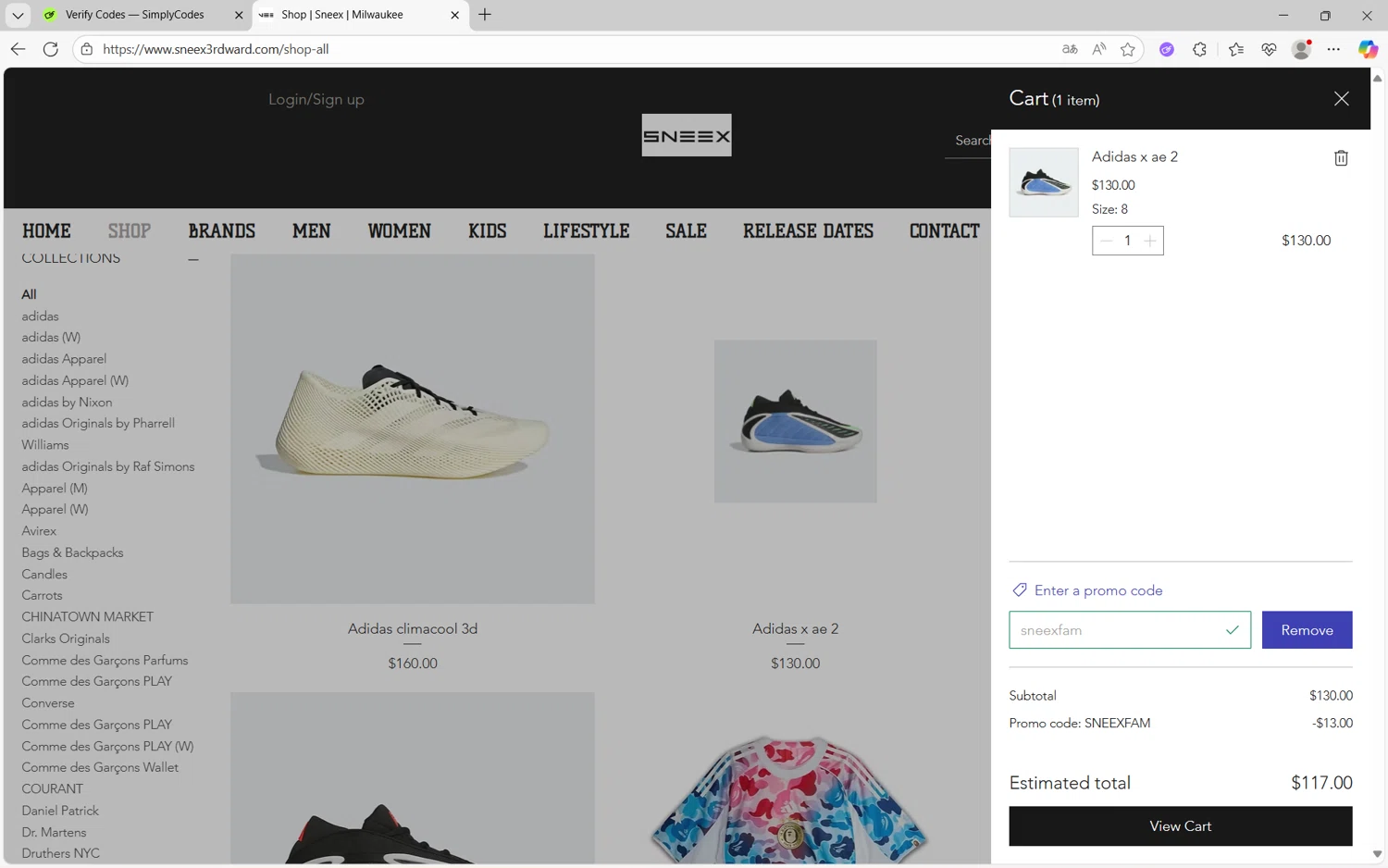Increase cart item quantity

coord(1150,241)
